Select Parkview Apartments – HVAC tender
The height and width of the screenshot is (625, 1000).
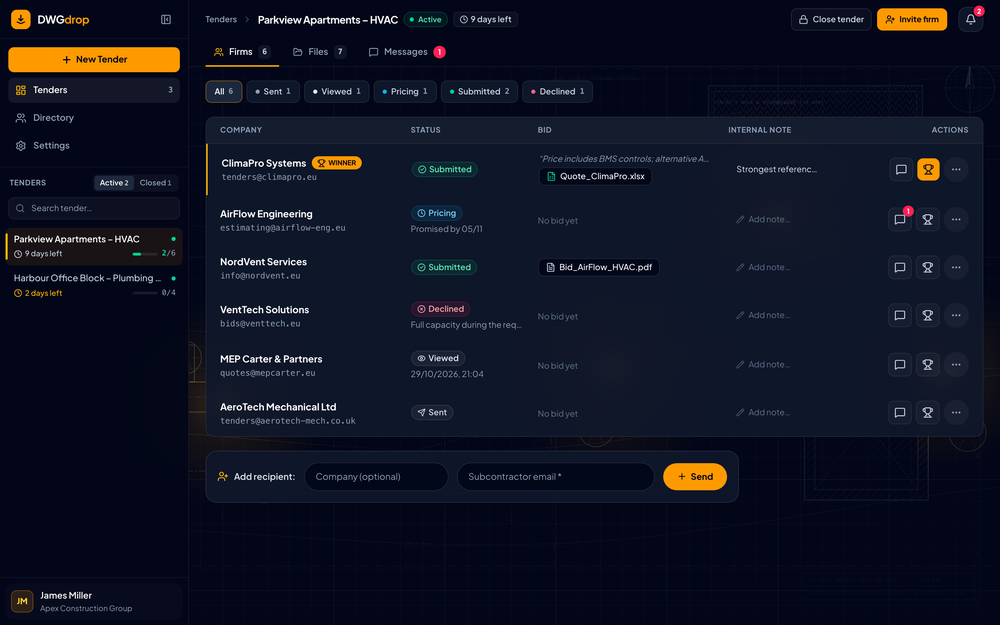click(x=94, y=246)
